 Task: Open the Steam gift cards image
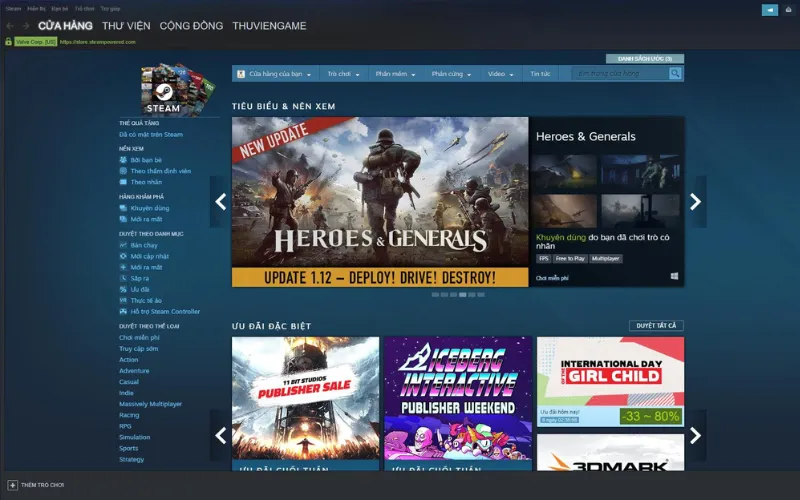point(178,89)
